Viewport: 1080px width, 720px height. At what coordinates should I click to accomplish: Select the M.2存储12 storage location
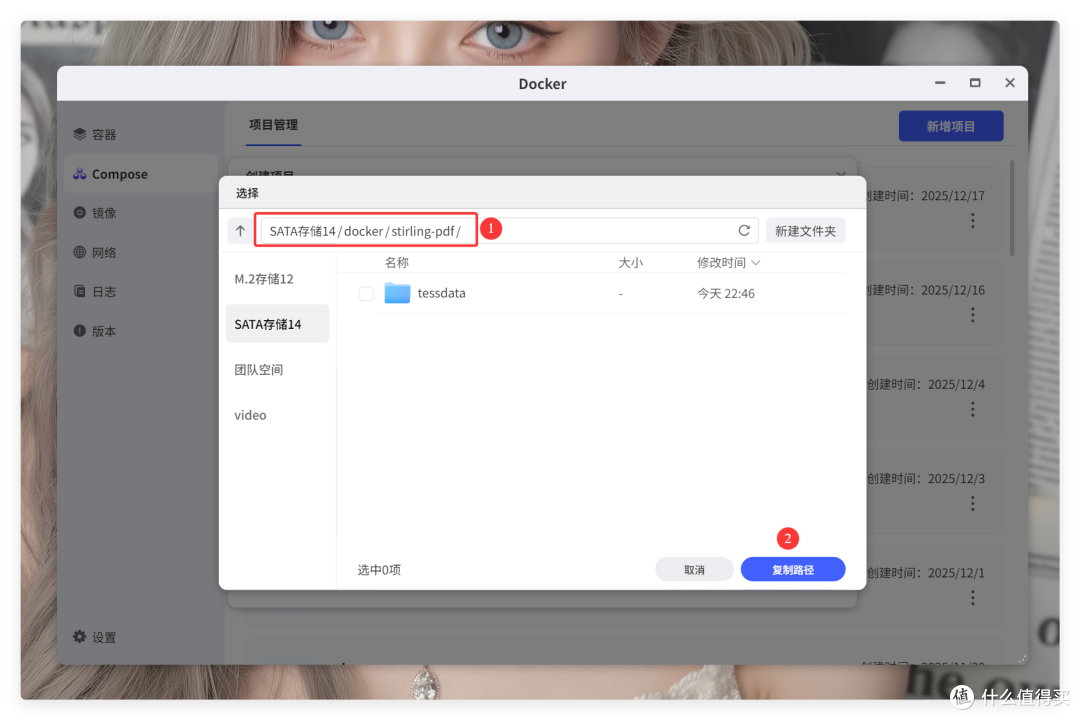(x=277, y=278)
